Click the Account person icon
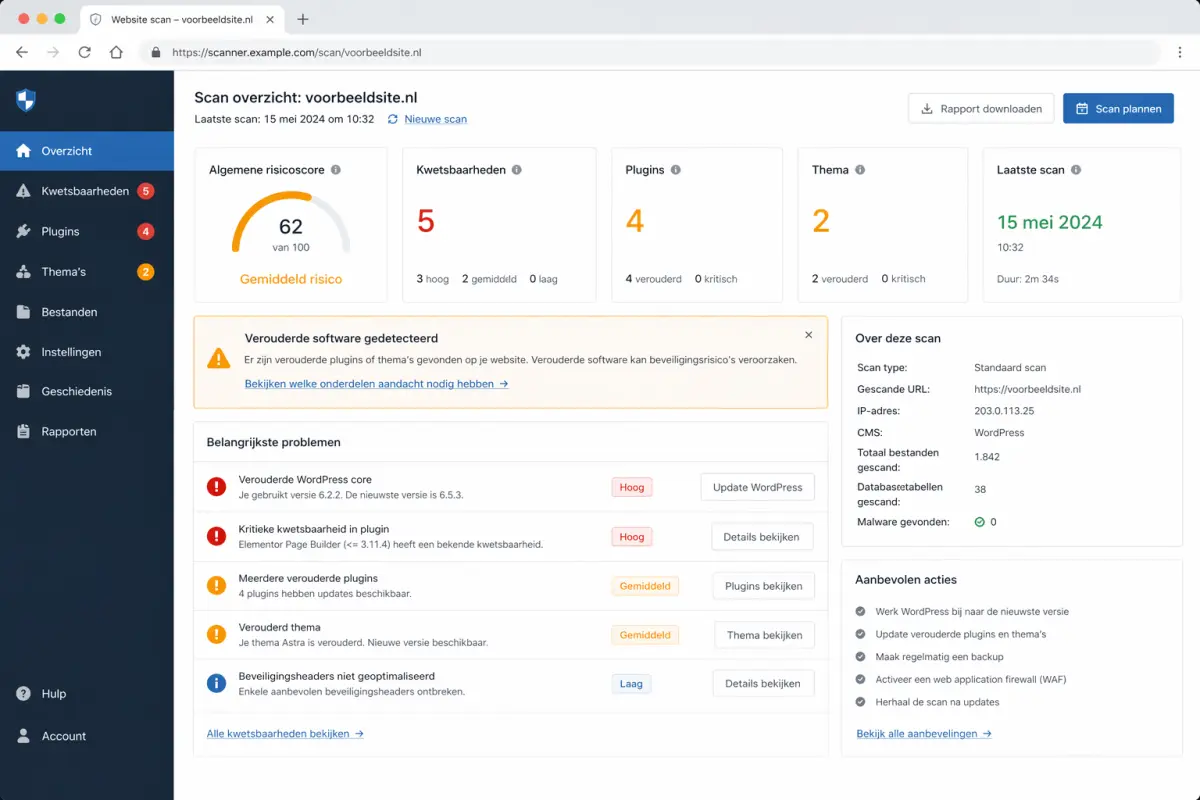 click(x=24, y=736)
